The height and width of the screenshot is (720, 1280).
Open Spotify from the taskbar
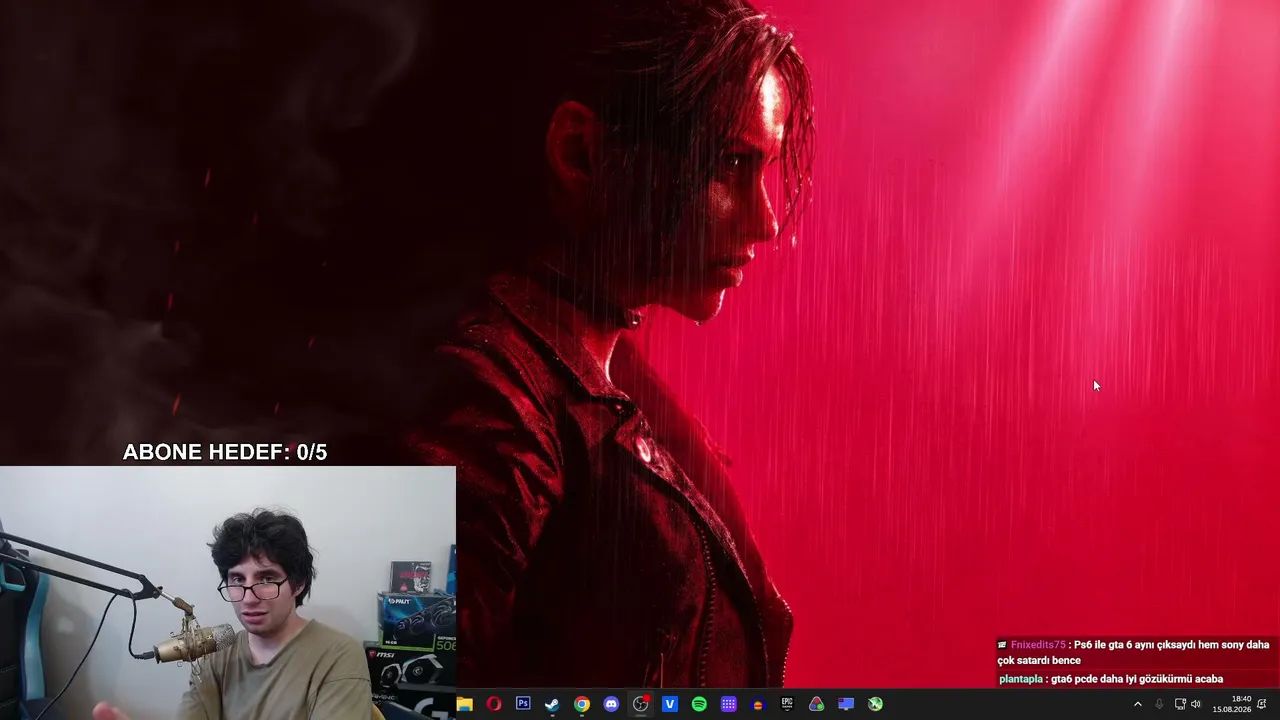click(x=699, y=704)
